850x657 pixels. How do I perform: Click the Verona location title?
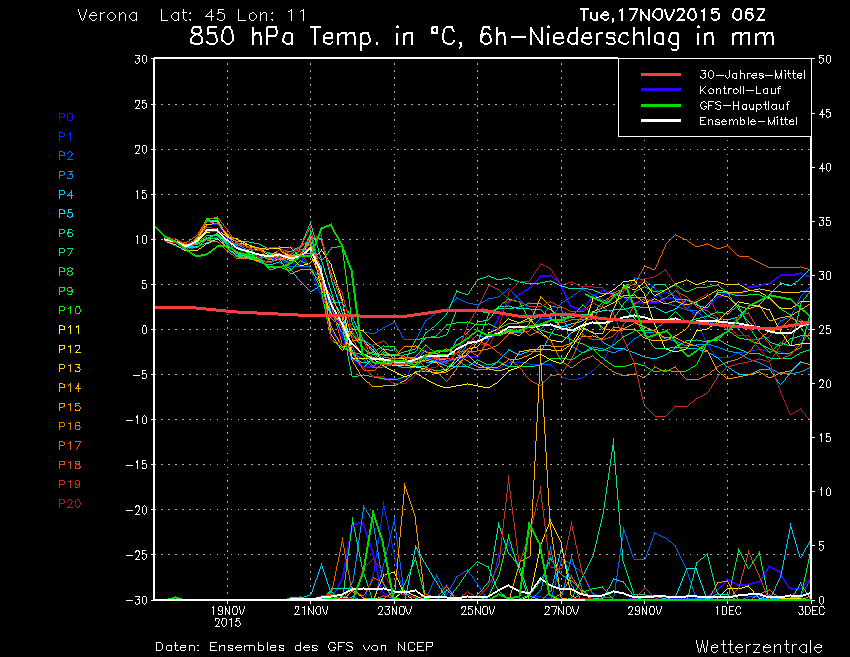(x=108, y=15)
